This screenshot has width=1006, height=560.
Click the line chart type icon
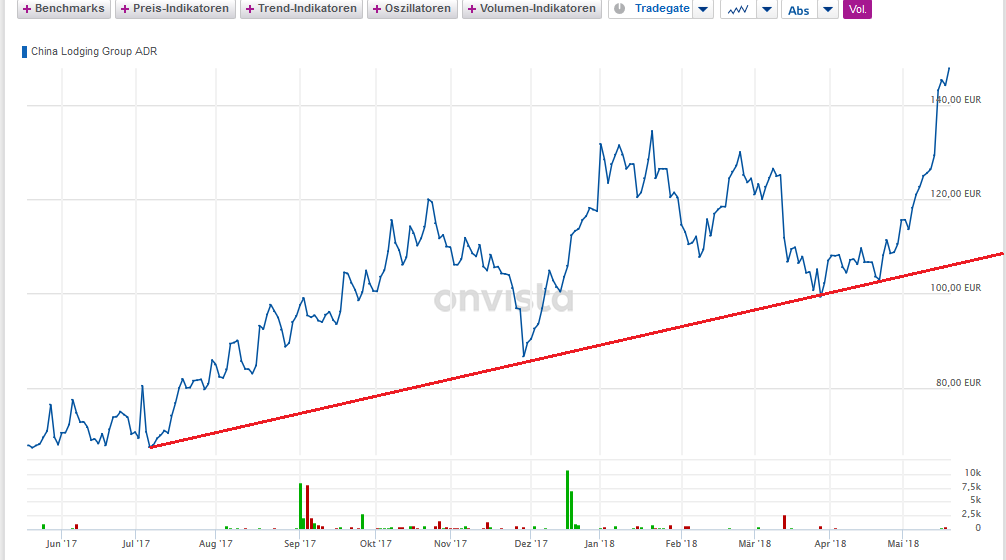click(737, 10)
